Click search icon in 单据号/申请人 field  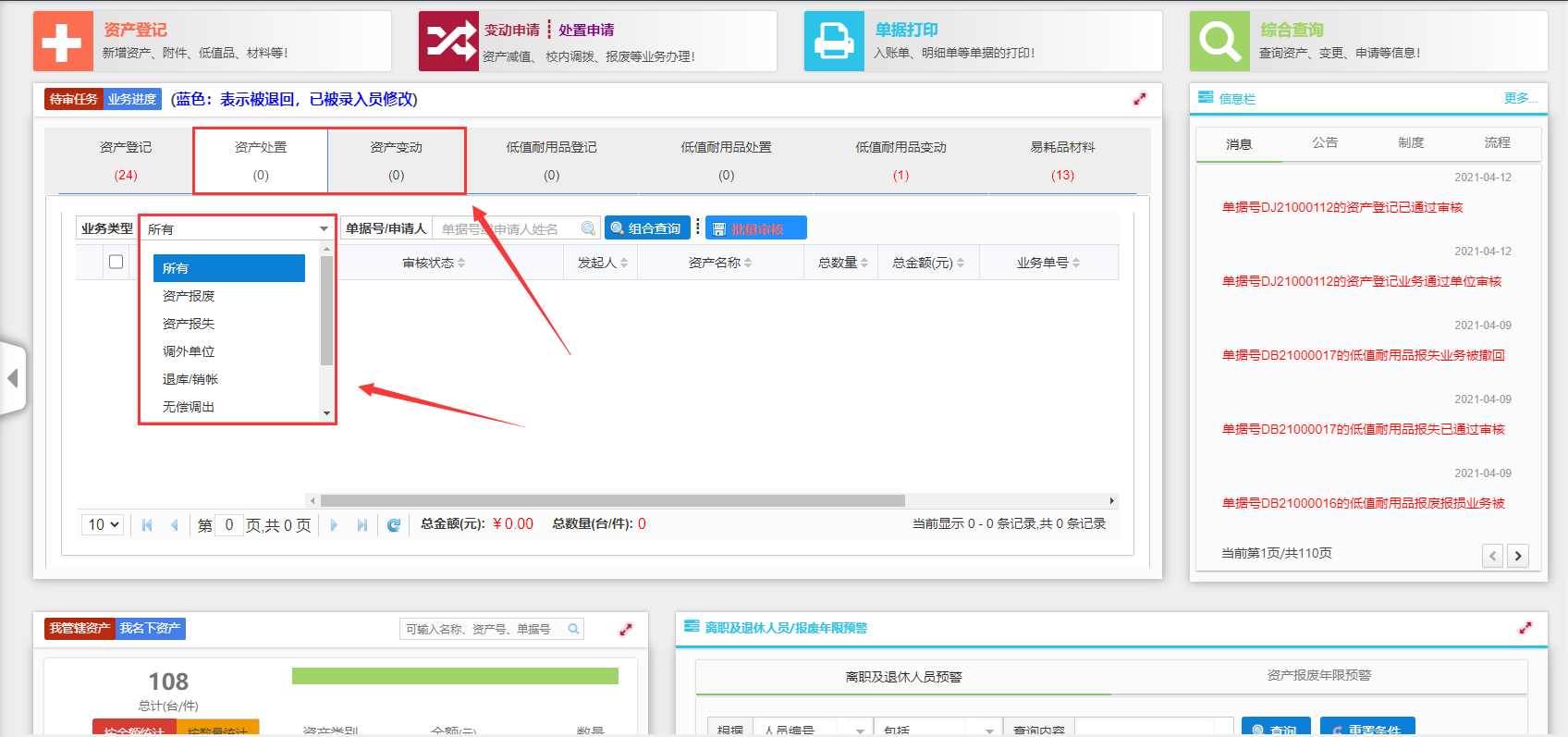pos(588,228)
